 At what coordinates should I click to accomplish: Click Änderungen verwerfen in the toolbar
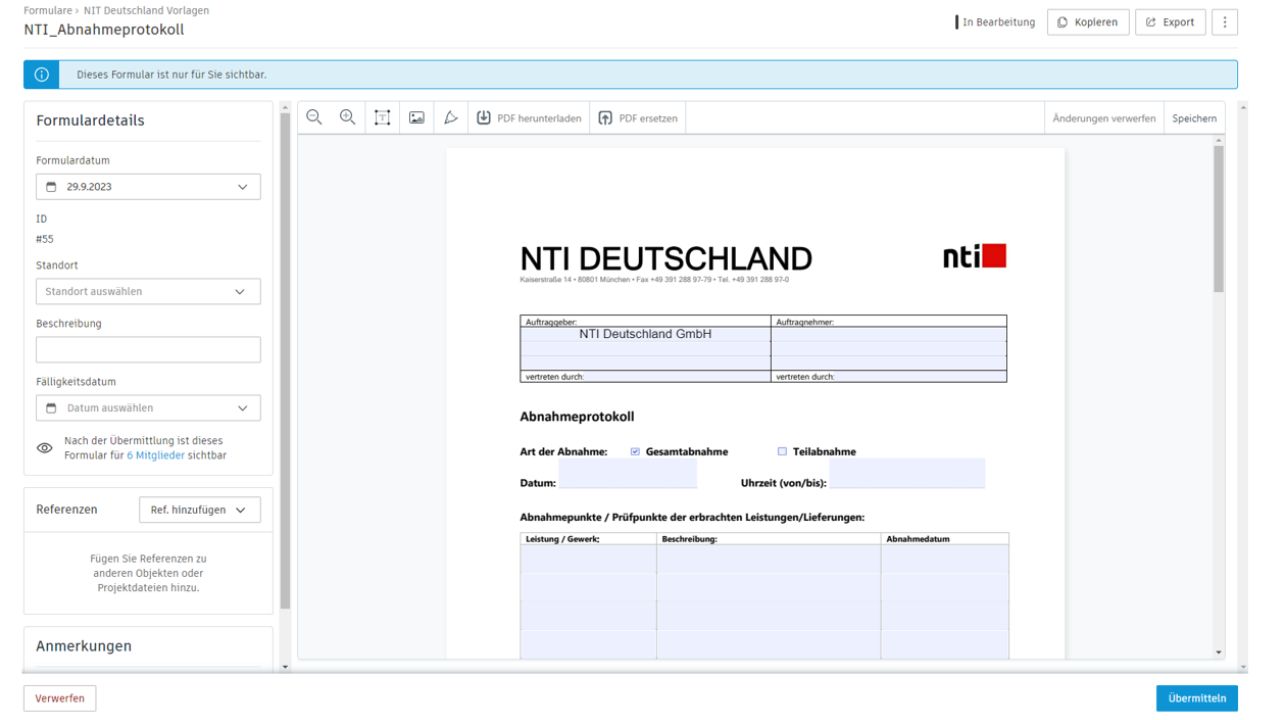click(1103, 118)
